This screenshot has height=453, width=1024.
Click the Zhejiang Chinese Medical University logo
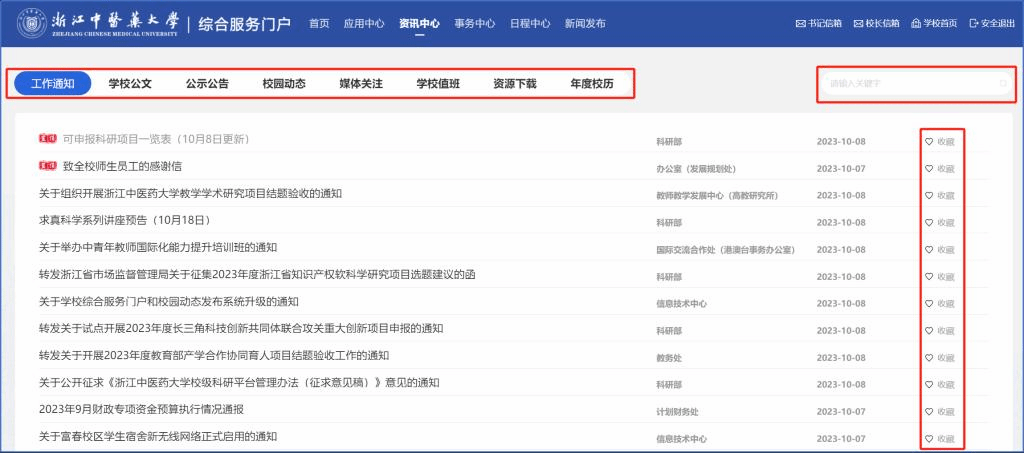tap(36, 23)
